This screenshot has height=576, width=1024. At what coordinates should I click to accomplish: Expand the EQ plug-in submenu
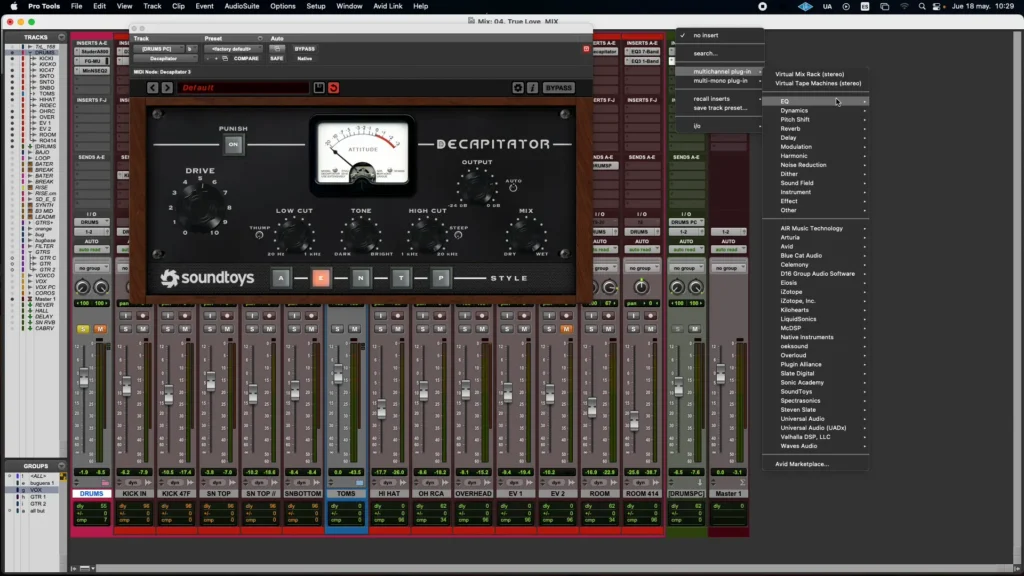pos(816,101)
